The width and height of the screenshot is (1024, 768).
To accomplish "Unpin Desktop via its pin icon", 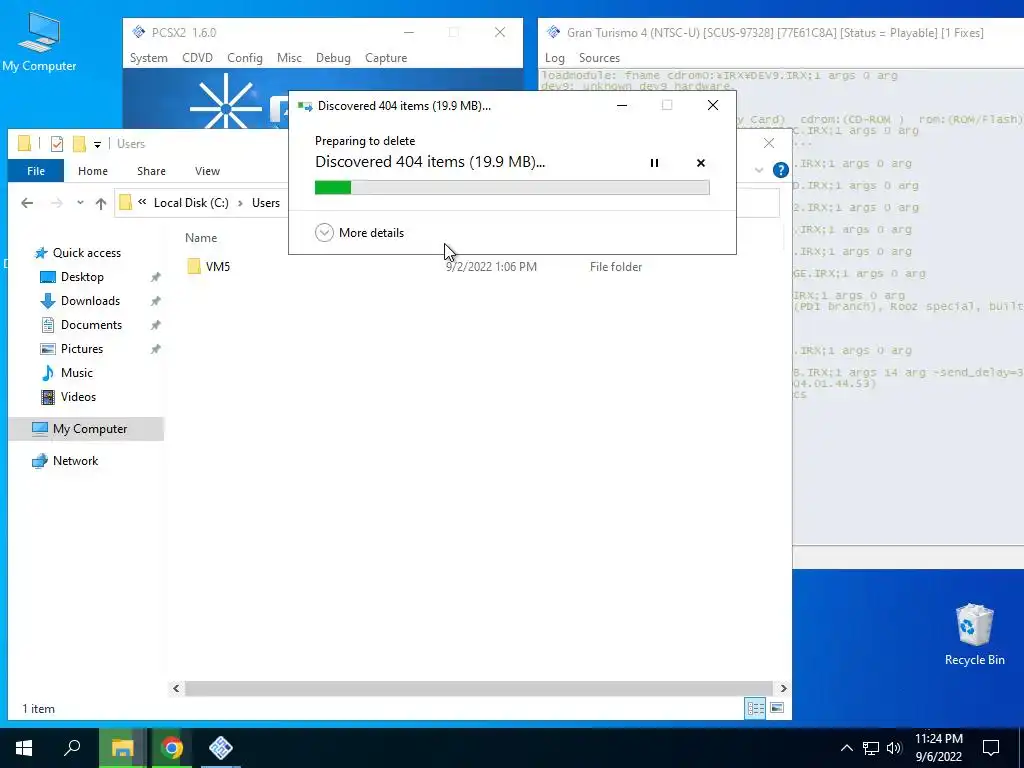I will pyautogui.click(x=155, y=277).
